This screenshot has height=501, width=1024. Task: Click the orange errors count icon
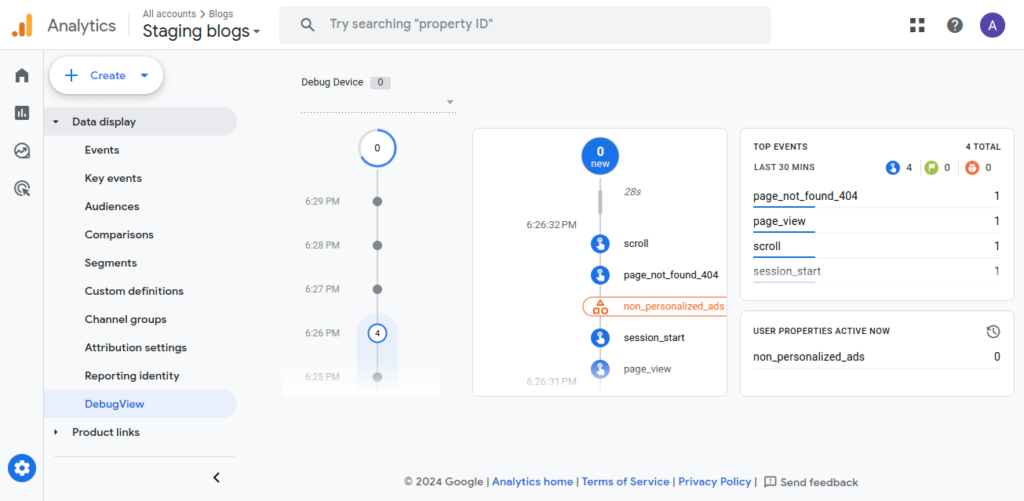click(x=972, y=168)
